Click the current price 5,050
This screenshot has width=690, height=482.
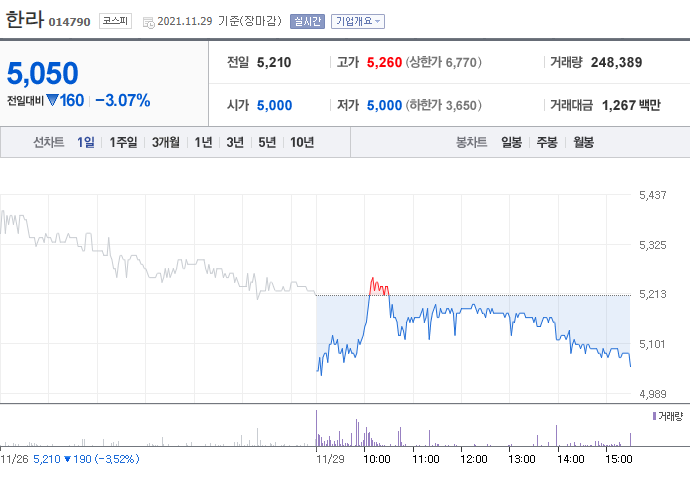43,73
